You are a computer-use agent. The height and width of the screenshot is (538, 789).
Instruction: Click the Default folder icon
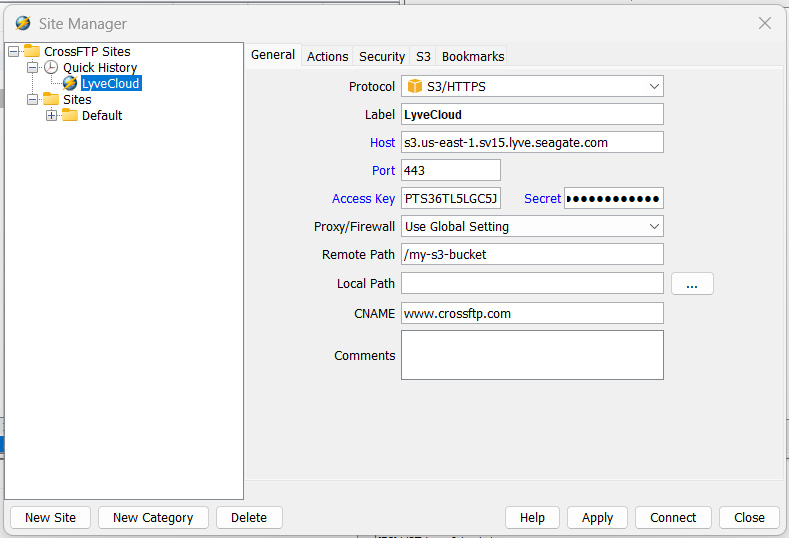coord(70,116)
